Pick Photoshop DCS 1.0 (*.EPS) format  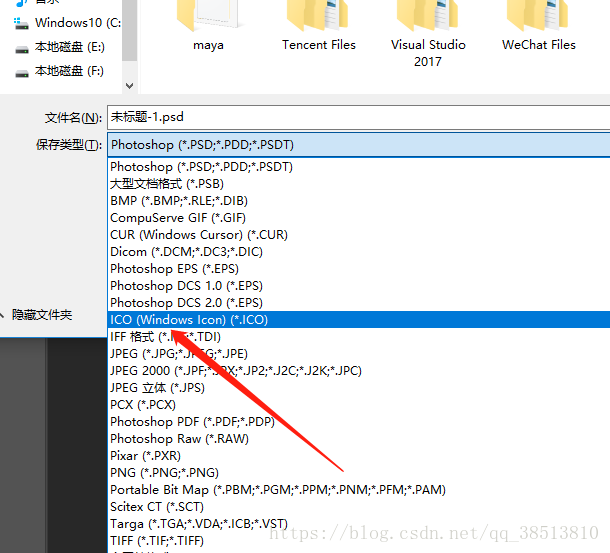[x=359, y=286]
